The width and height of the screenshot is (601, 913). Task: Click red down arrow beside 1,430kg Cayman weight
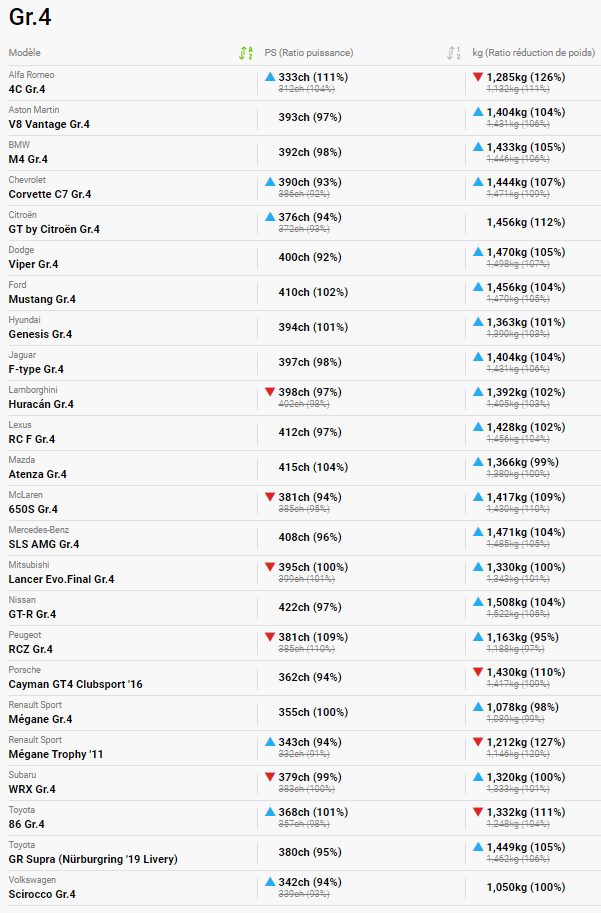point(478,671)
